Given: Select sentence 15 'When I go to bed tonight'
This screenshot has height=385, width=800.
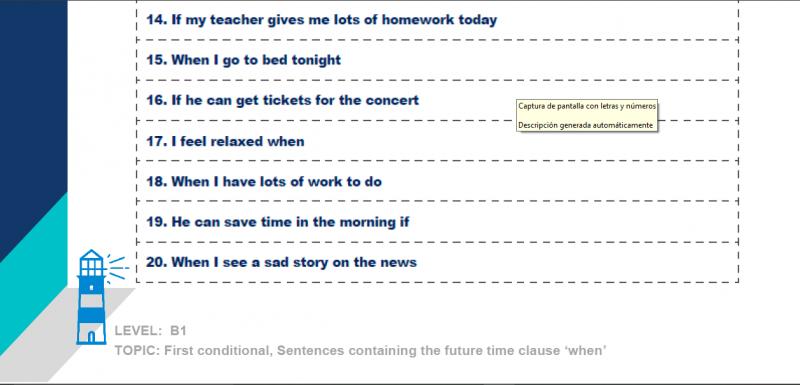Looking at the screenshot, I should point(243,60).
